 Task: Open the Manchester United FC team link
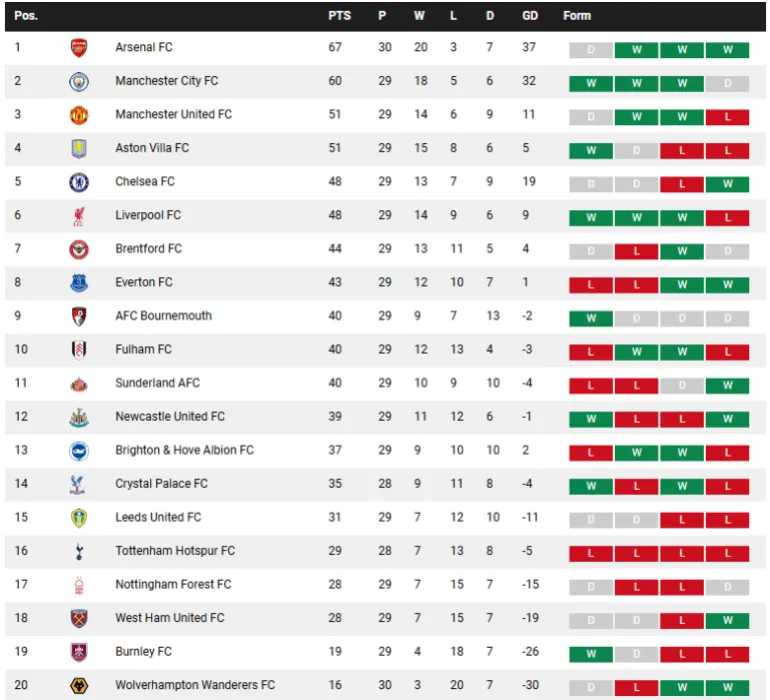tap(173, 115)
